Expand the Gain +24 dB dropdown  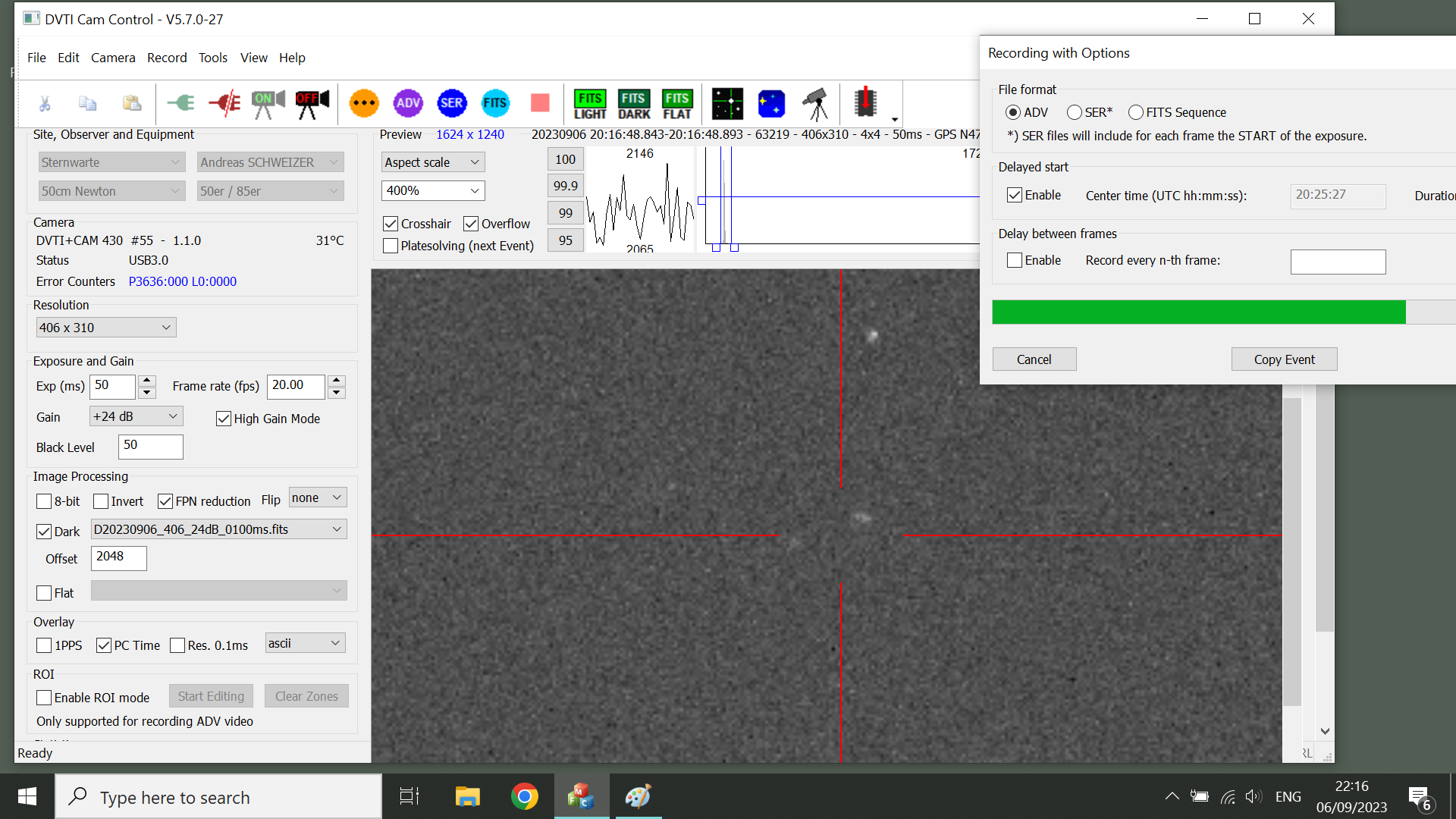click(136, 416)
